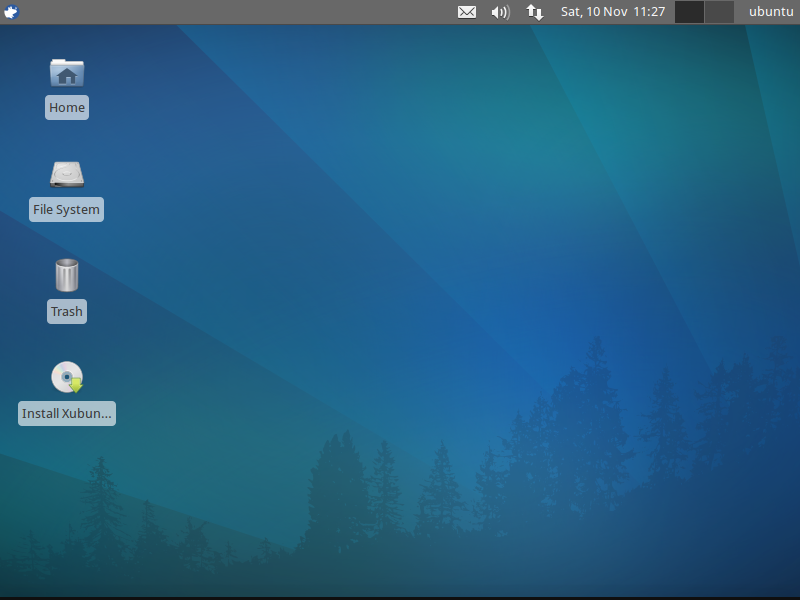Switch to the second workspace
Viewport: 800px width, 600px height.
coord(719,12)
